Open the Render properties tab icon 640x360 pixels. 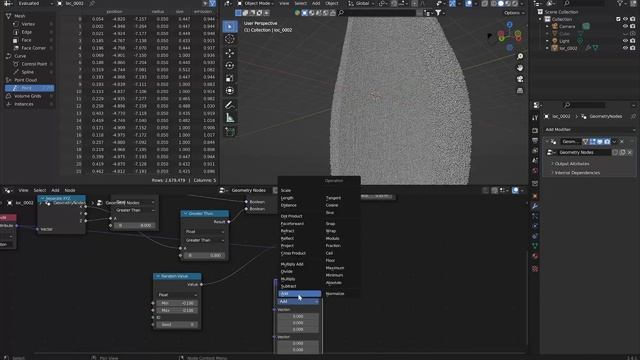[535, 131]
